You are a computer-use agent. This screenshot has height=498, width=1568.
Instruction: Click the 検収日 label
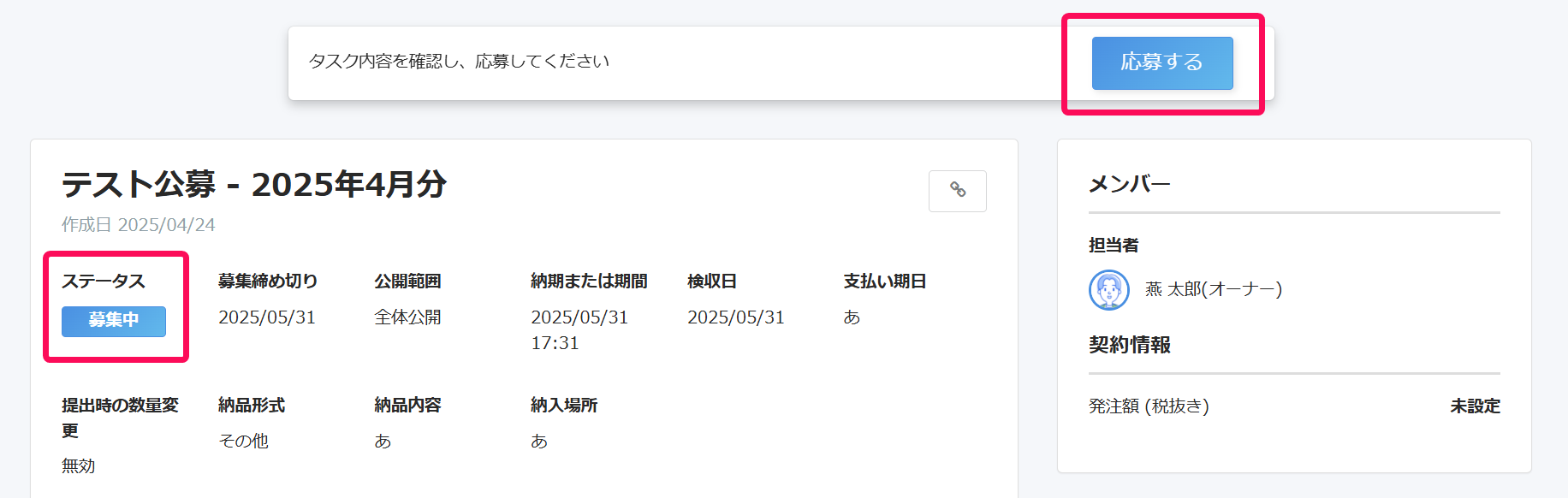(x=712, y=282)
